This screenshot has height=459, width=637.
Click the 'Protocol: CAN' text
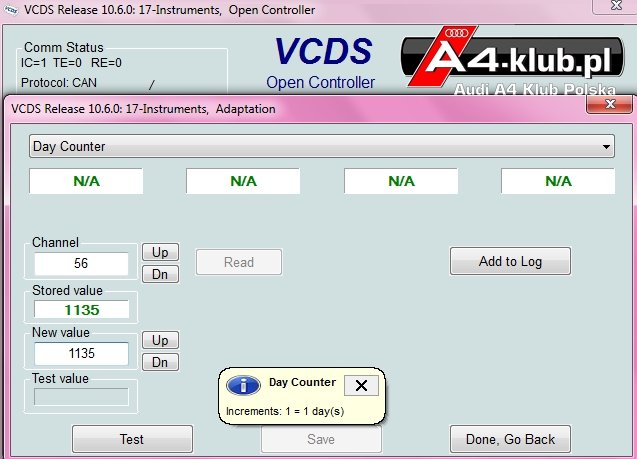[x=59, y=83]
